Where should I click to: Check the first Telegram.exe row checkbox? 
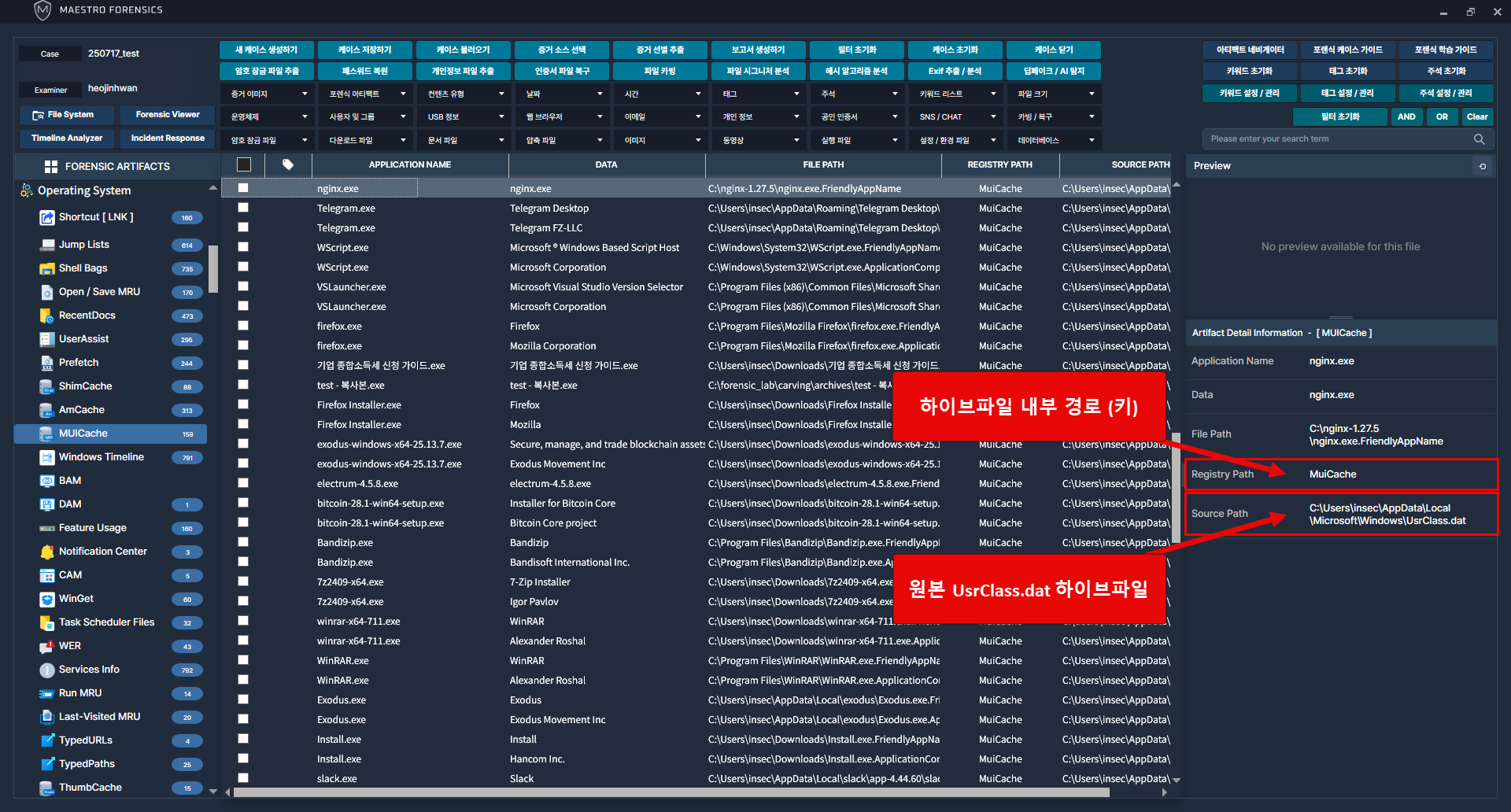pos(243,208)
